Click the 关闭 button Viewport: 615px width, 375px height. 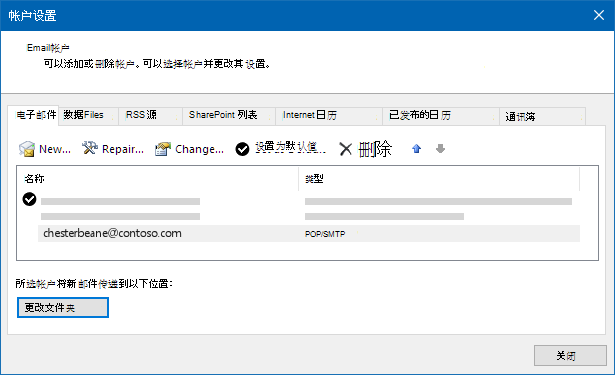click(570, 355)
